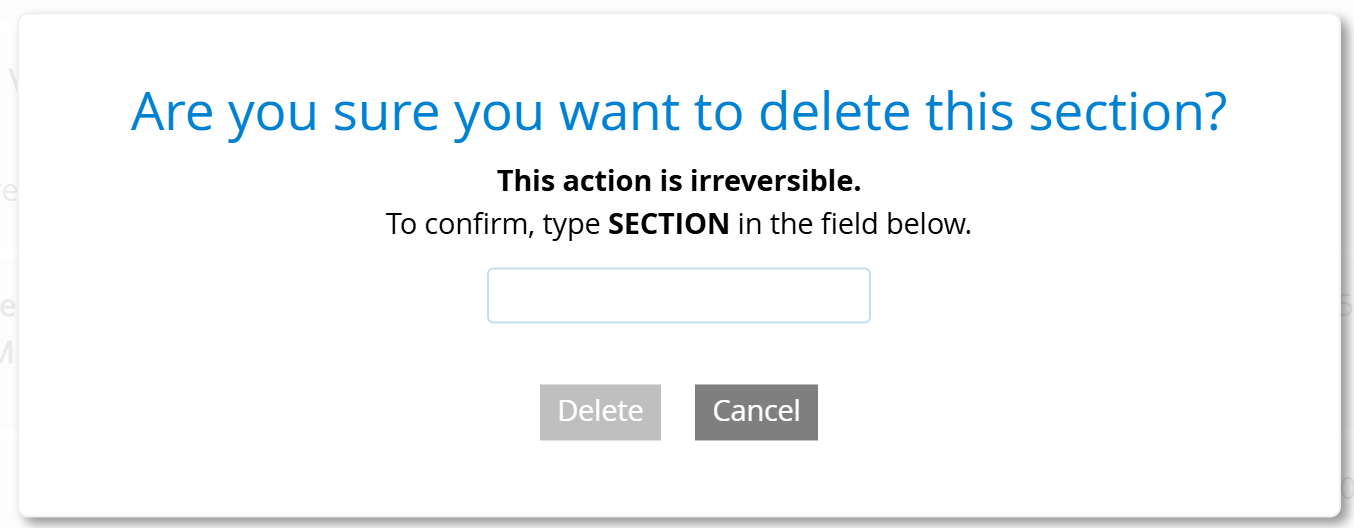Click the greyed-out Delete button
Screen dimensions: 1354x528
600,412
